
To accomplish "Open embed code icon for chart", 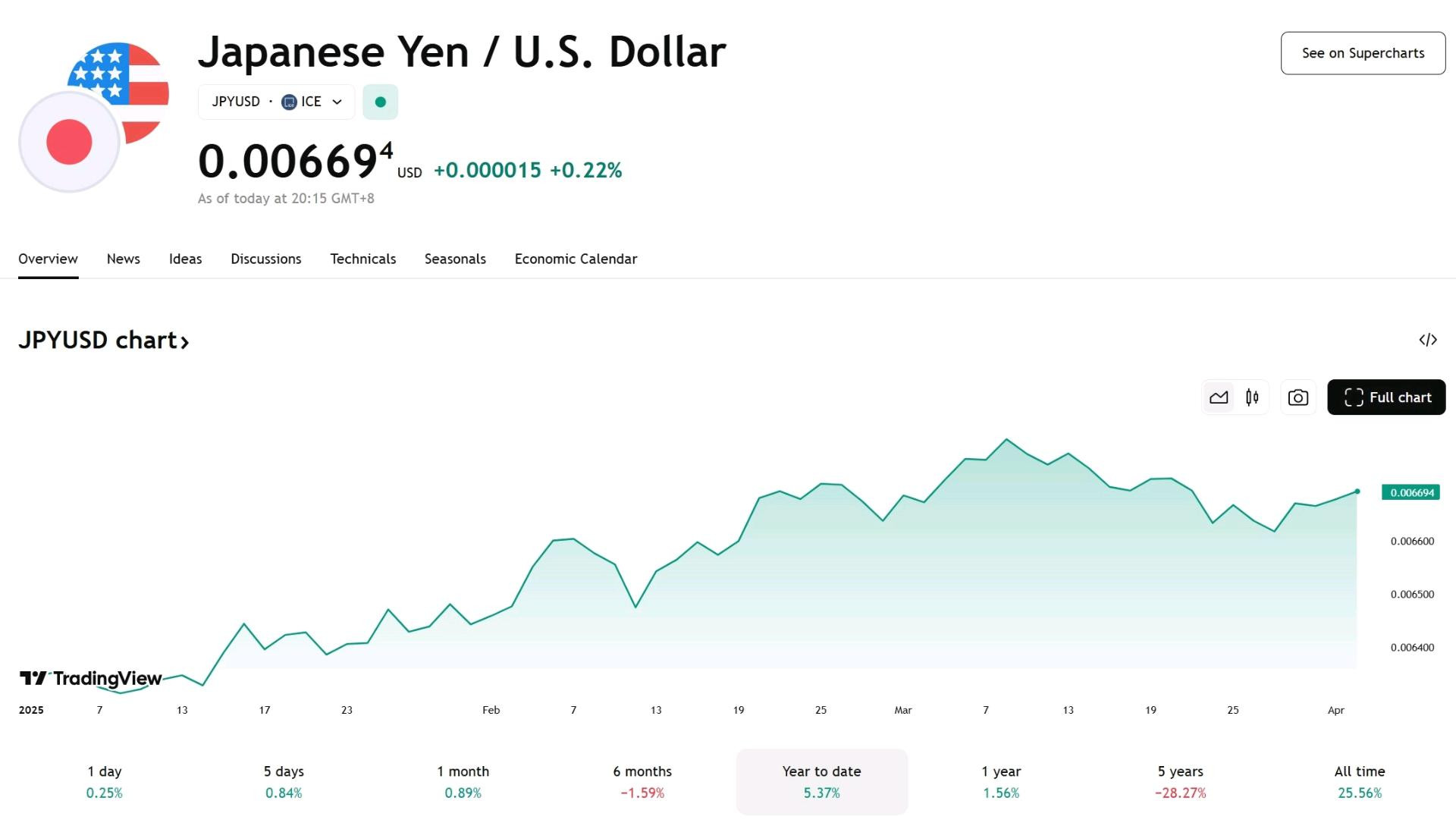I will tap(1428, 340).
